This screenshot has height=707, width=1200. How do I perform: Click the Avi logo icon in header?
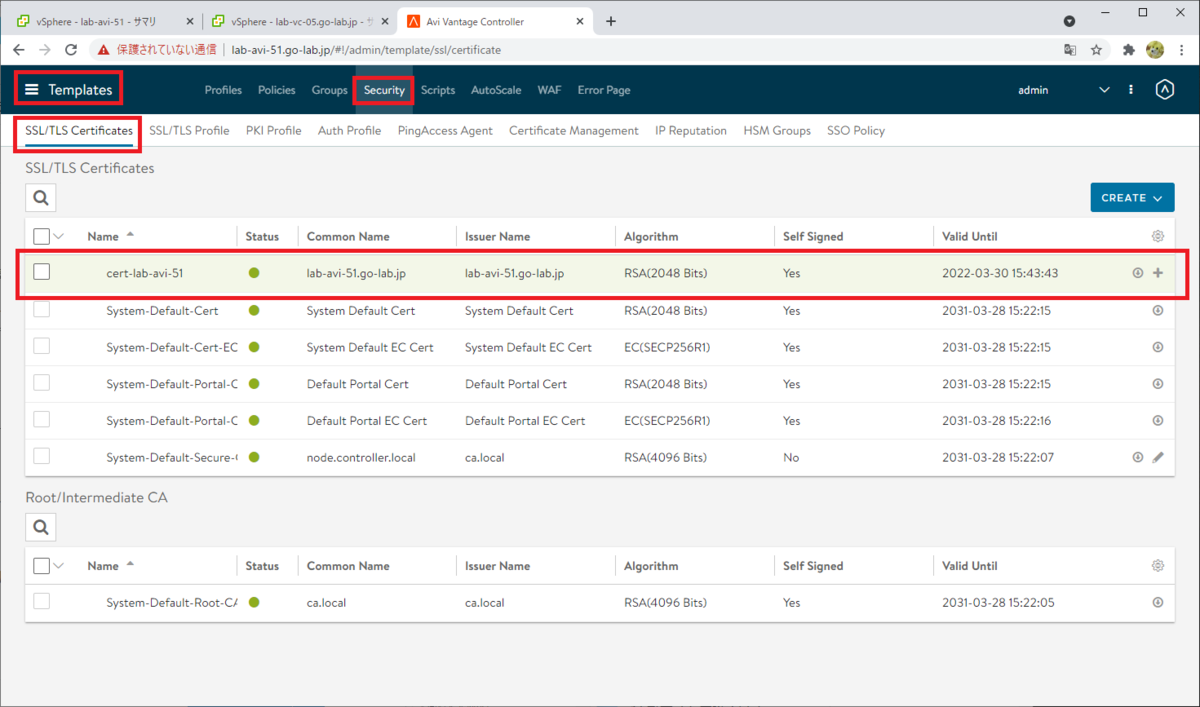click(1164, 90)
